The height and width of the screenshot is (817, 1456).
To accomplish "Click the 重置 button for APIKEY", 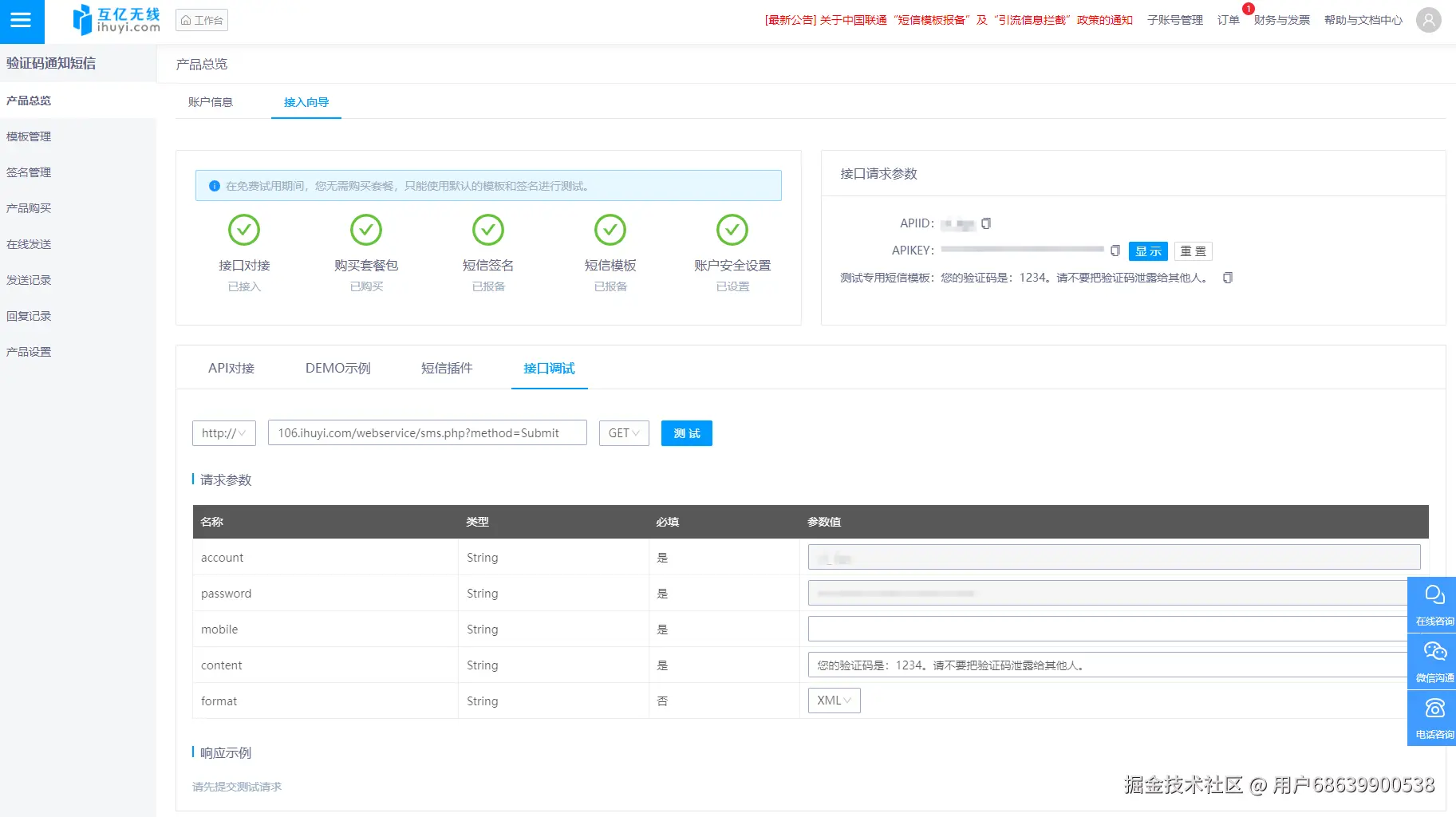I will click(1194, 251).
